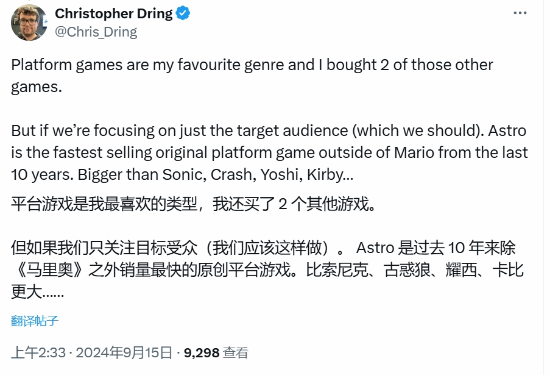This screenshot has width=550, height=375.
Task: Click '10 years' in the English paragraph
Action: (x=42, y=175)
